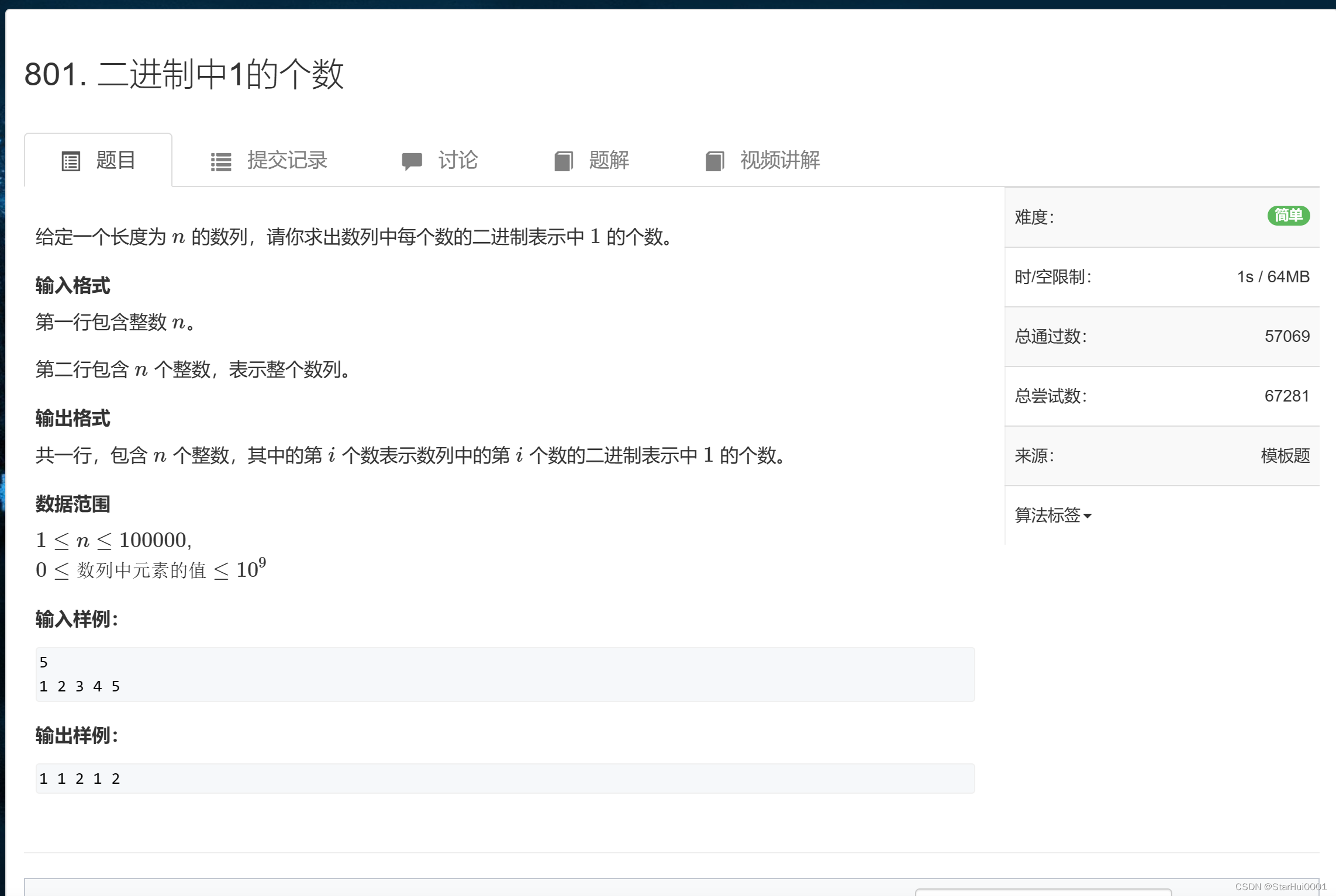
Task: Click the 1s / 64MB limit text
Action: coord(1273,276)
